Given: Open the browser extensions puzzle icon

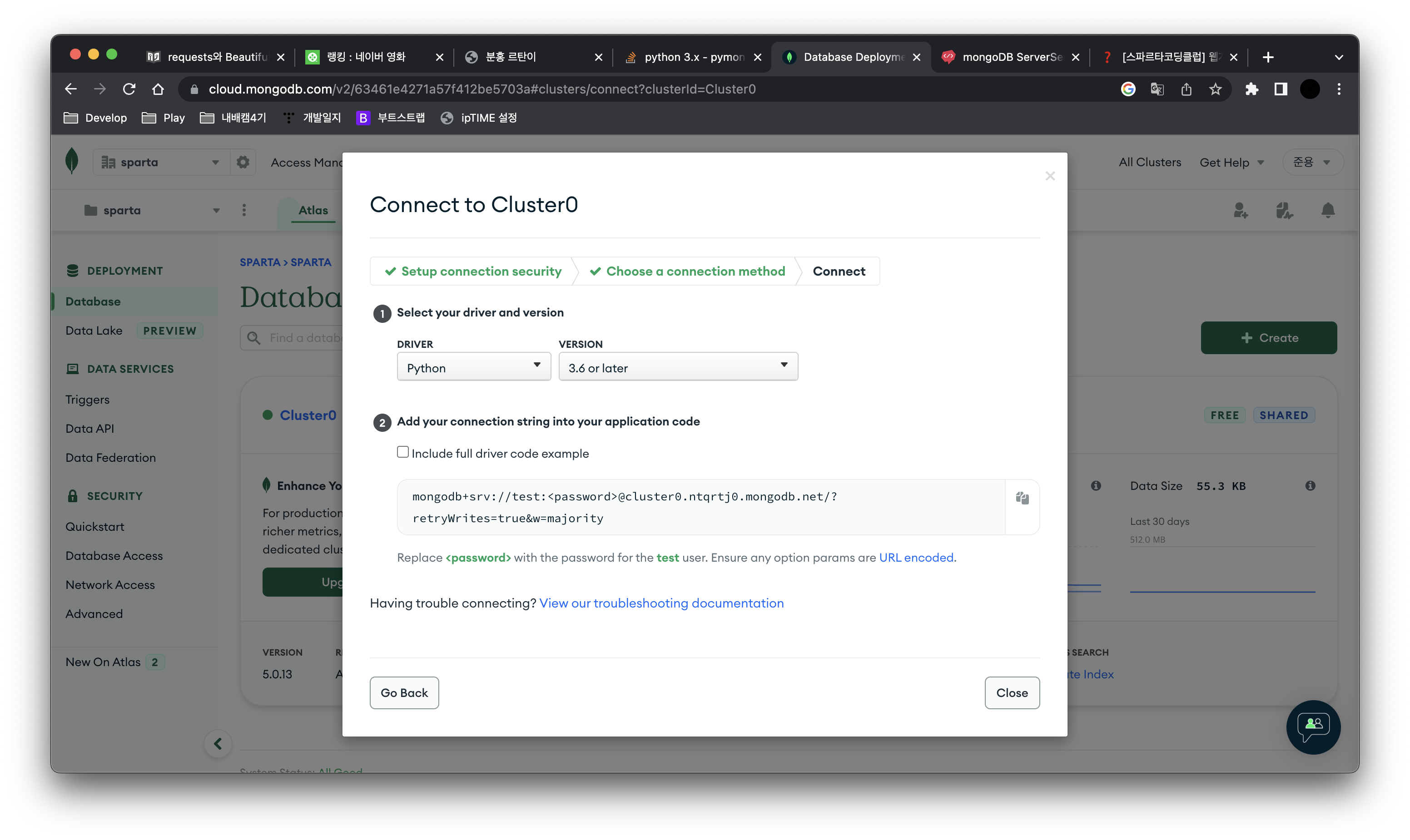Looking at the screenshot, I should (1251, 89).
